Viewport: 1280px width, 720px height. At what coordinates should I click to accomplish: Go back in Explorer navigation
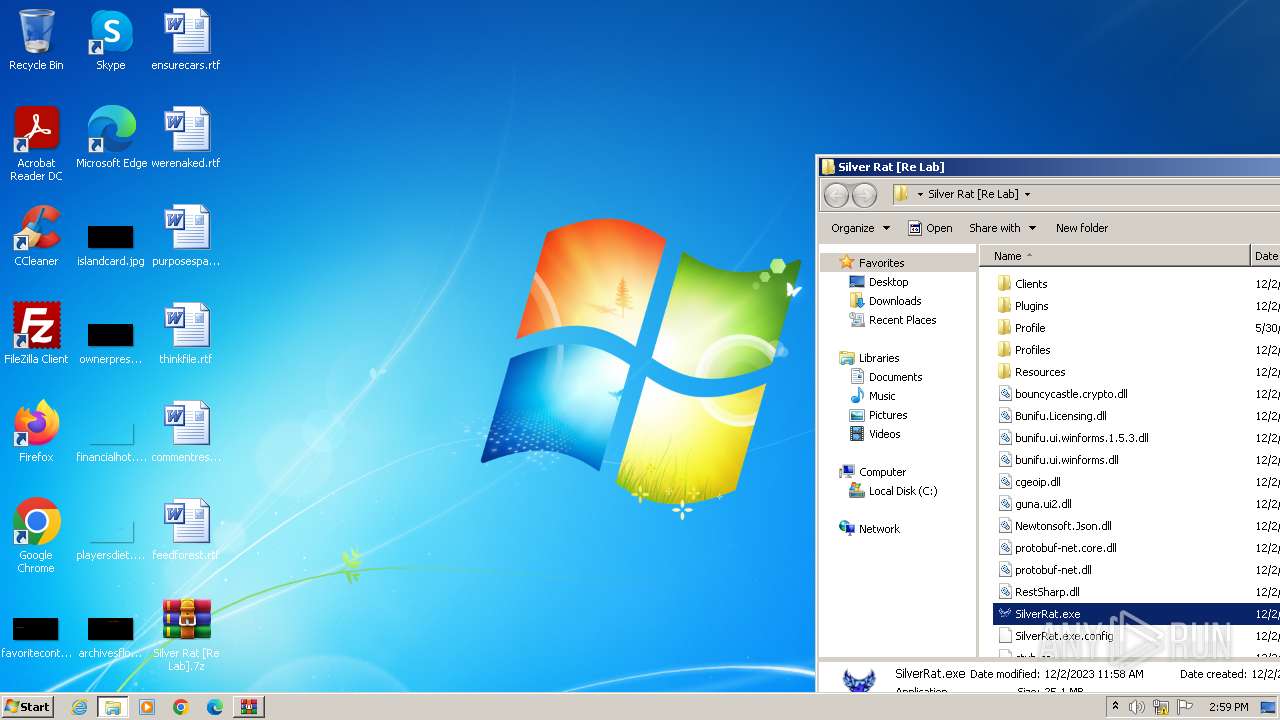[837, 195]
